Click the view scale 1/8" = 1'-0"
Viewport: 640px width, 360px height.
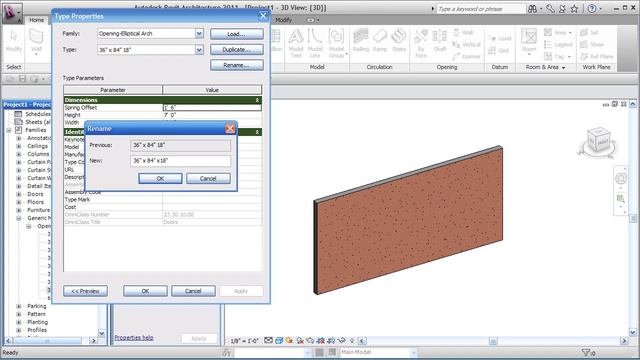point(245,341)
